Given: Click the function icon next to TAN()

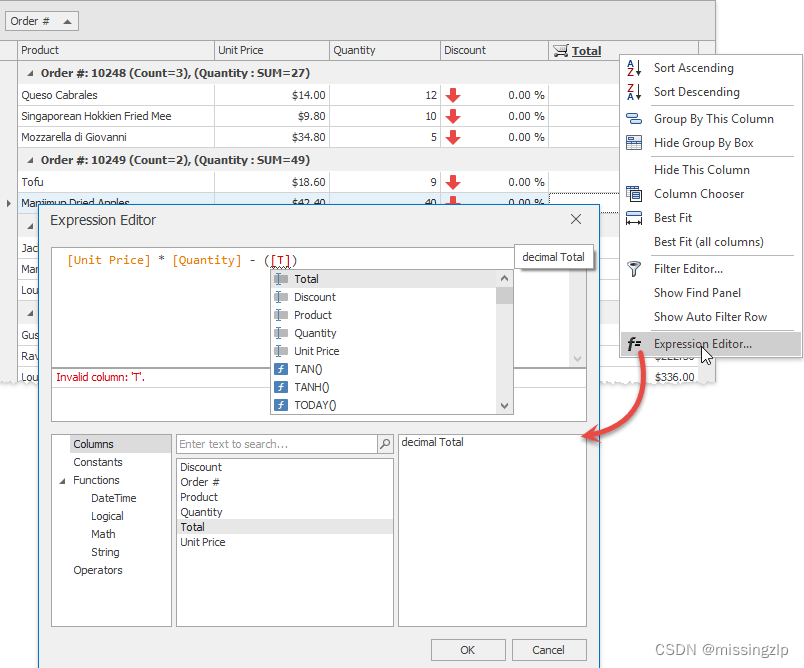Looking at the screenshot, I should point(281,369).
